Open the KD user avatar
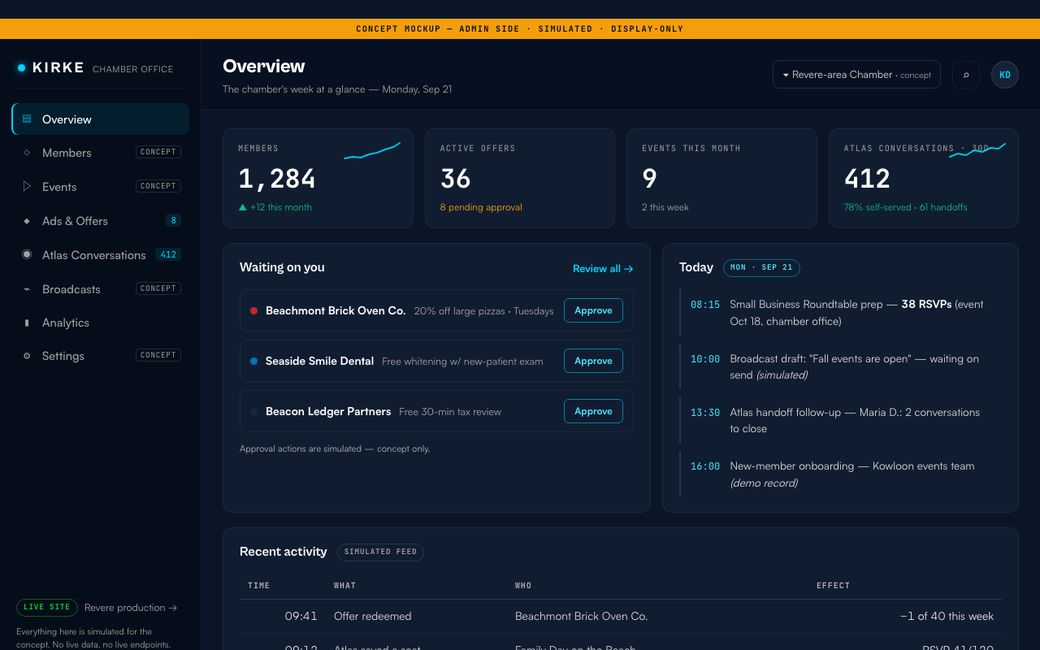The width and height of the screenshot is (1040, 650). tap(1004, 75)
